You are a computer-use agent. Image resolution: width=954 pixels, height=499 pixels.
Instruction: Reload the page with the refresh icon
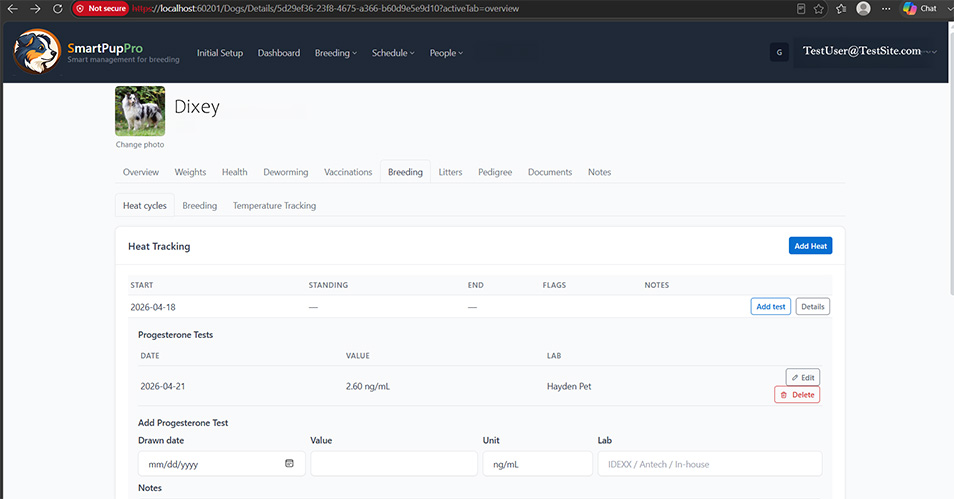pos(58,9)
